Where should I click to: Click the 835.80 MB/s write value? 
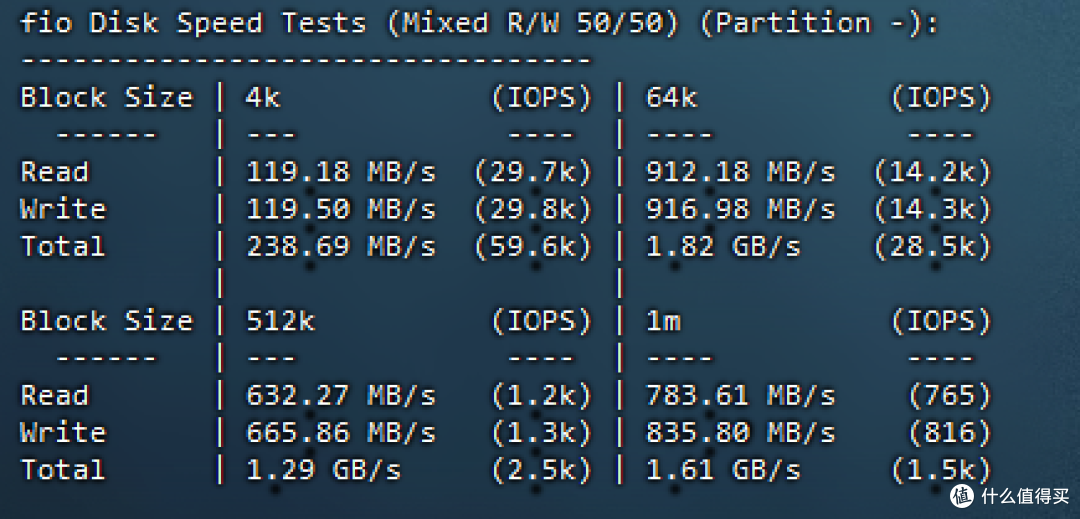(x=740, y=433)
